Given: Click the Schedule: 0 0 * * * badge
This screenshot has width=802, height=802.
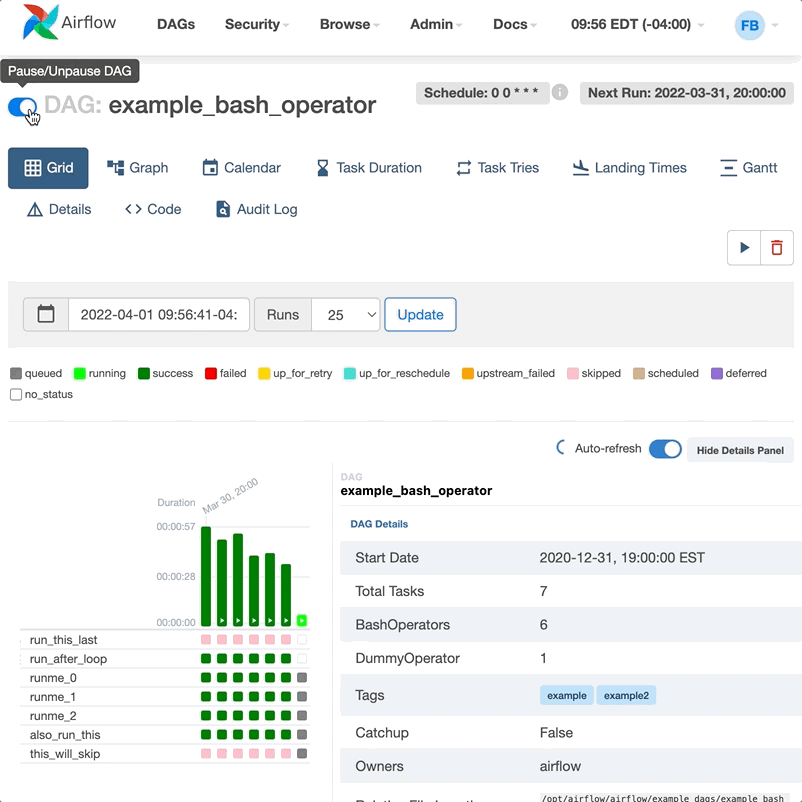Looking at the screenshot, I should (x=482, y=93).
